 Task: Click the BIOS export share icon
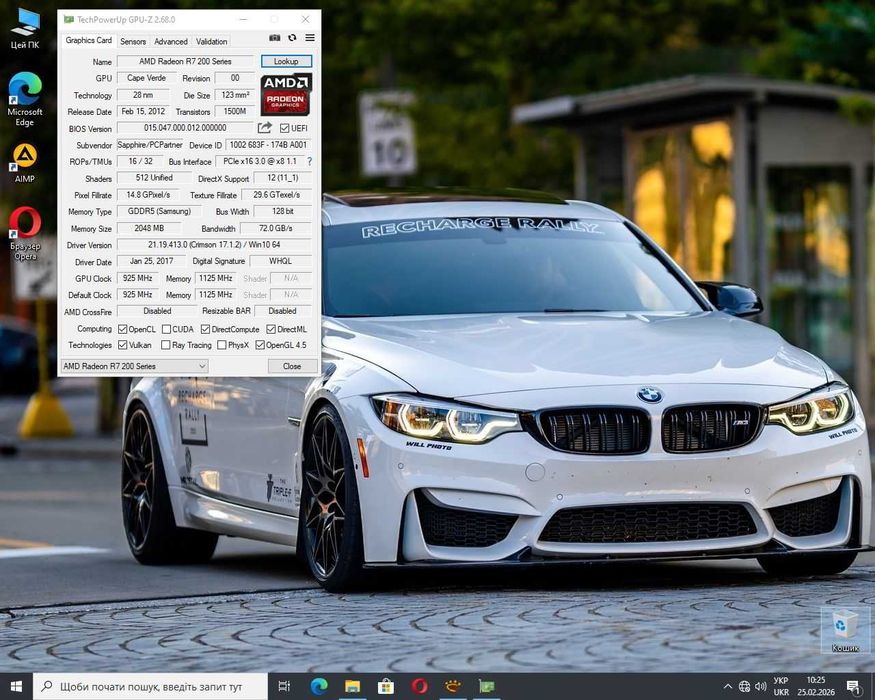265,128
